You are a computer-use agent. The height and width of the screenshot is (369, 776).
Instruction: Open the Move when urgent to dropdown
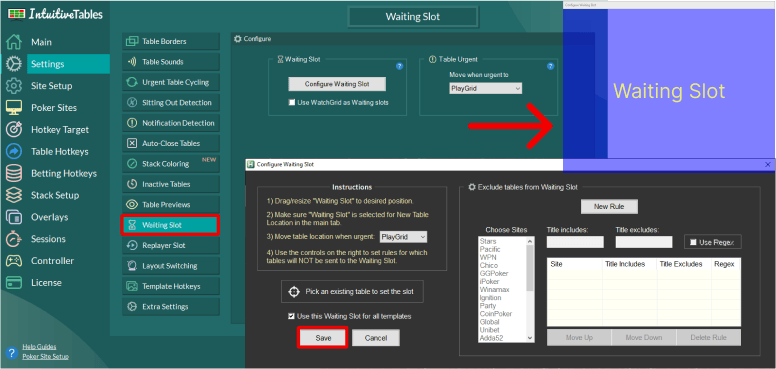click(x=485, y=89)
